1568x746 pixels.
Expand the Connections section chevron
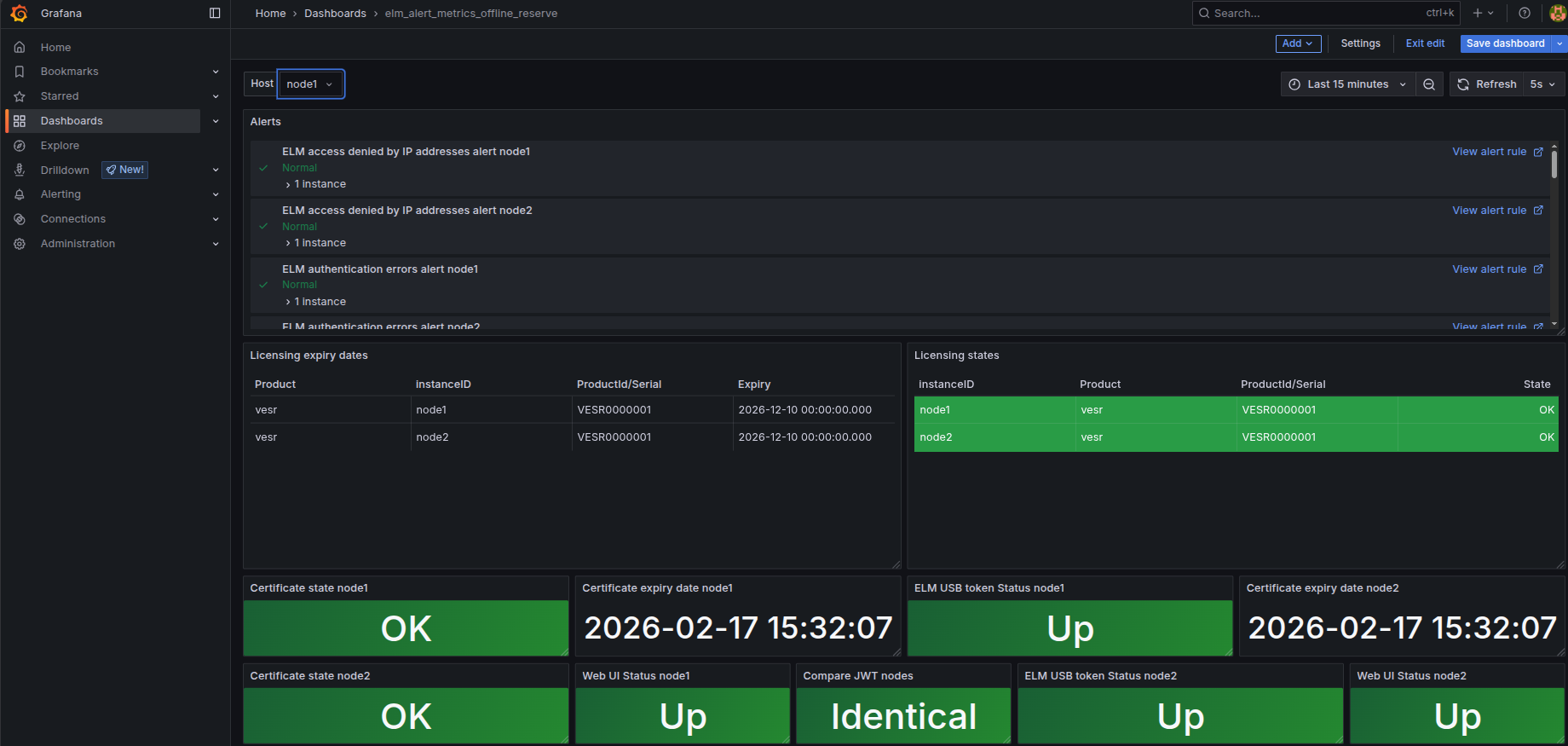[216, 219]
